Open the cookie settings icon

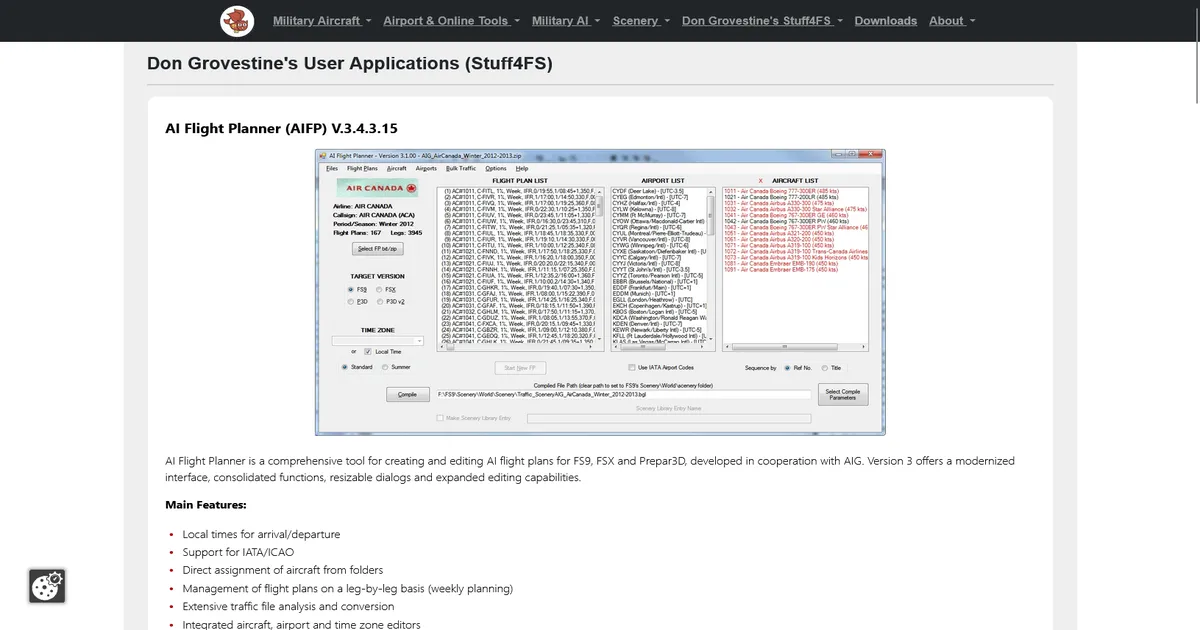[47, 586]
